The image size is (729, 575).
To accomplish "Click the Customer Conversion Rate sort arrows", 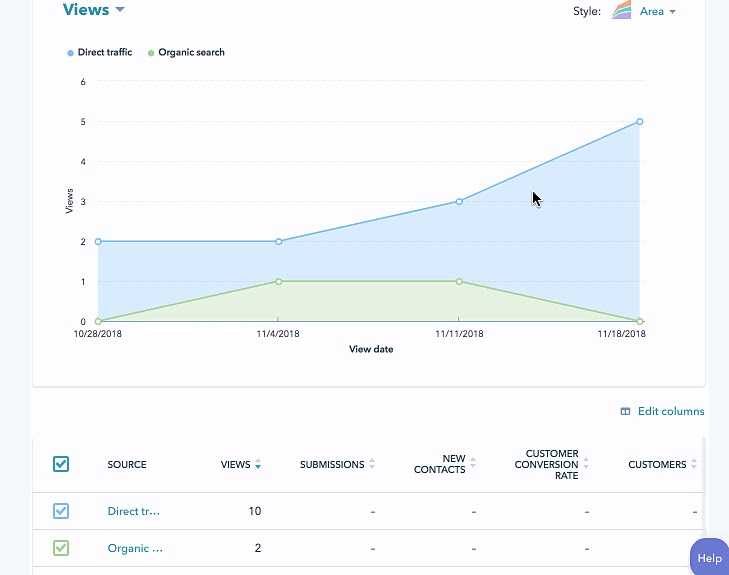I will pos(586,464).
